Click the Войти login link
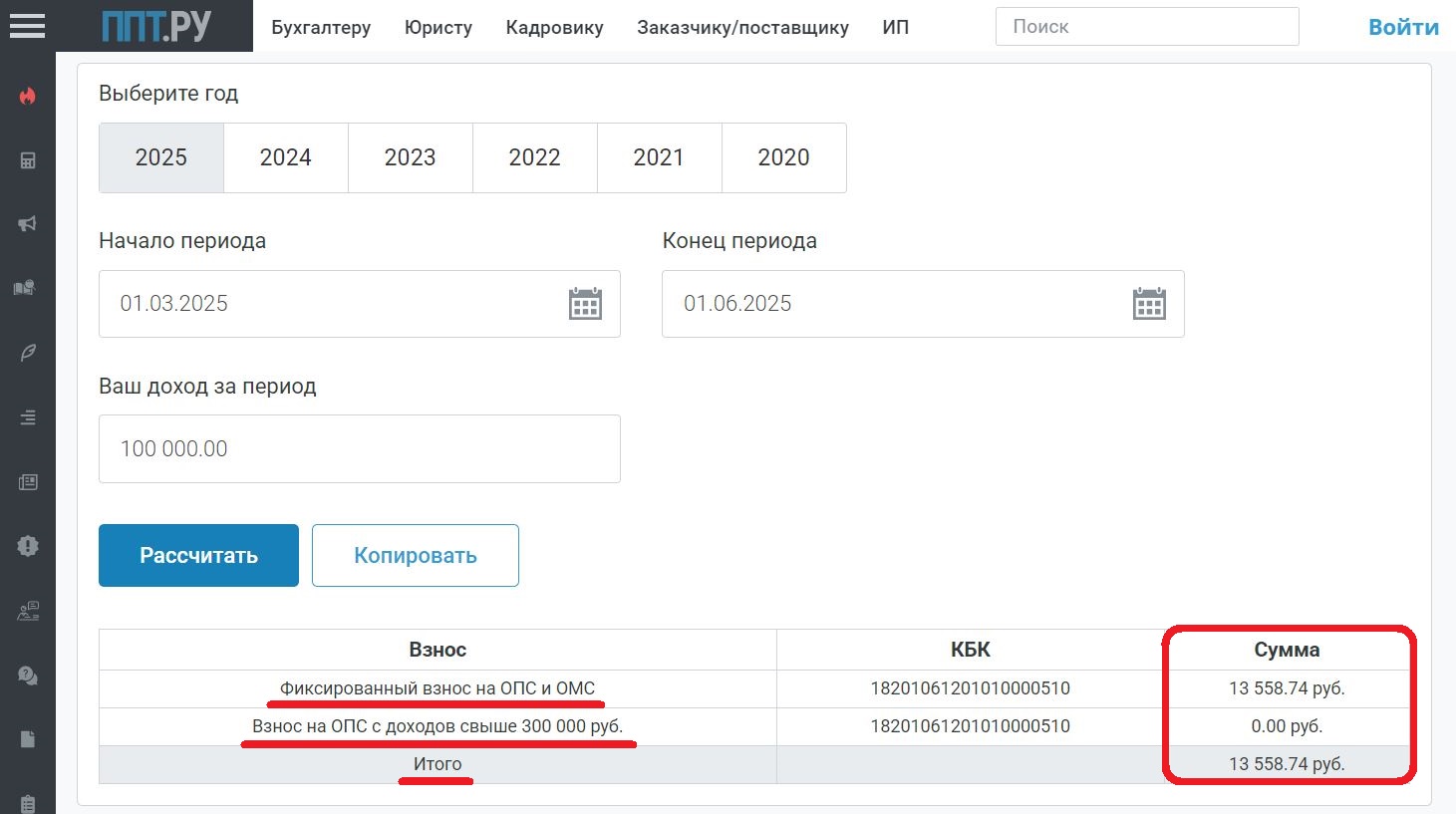 1402,28
